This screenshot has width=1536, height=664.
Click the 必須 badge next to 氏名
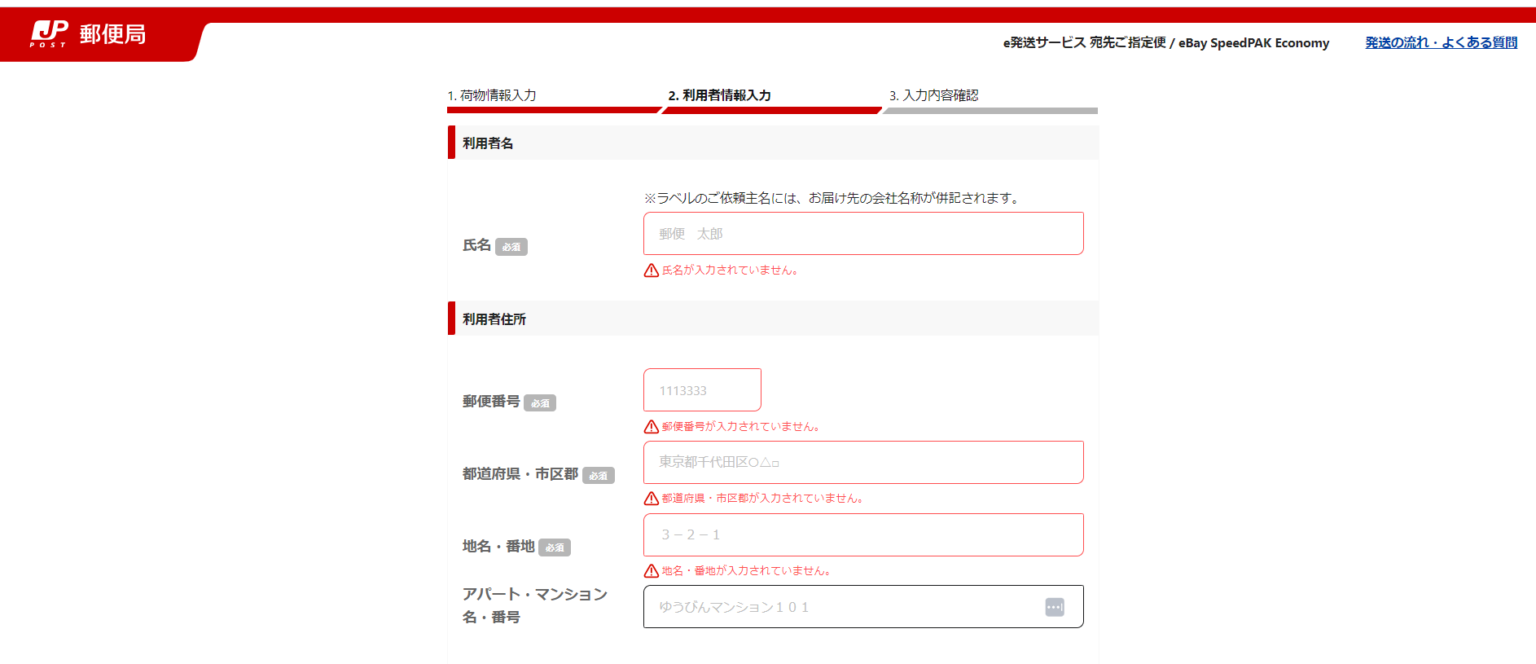(511, 246)
